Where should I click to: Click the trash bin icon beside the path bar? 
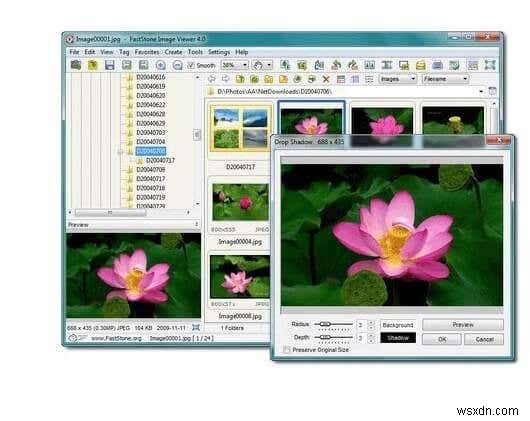(x=492, y=91)
